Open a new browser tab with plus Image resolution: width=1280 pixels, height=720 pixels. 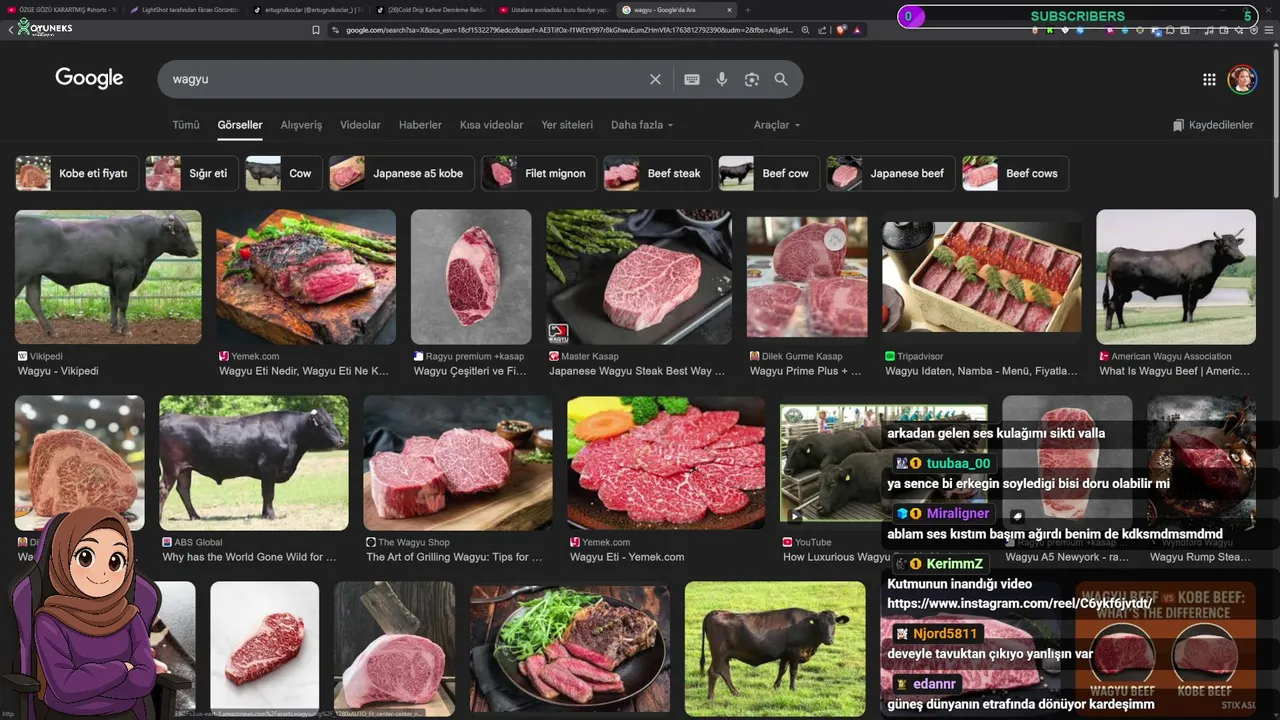[749, 10]
